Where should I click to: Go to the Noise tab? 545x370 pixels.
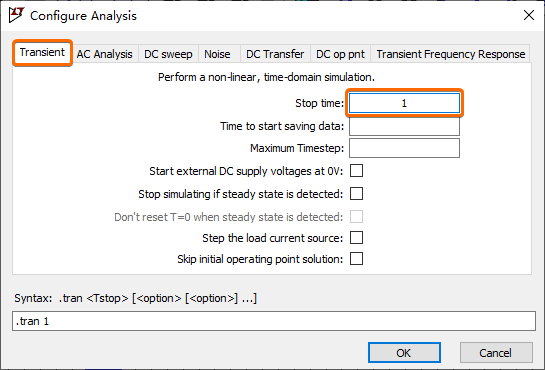click(x=217, y=54)
